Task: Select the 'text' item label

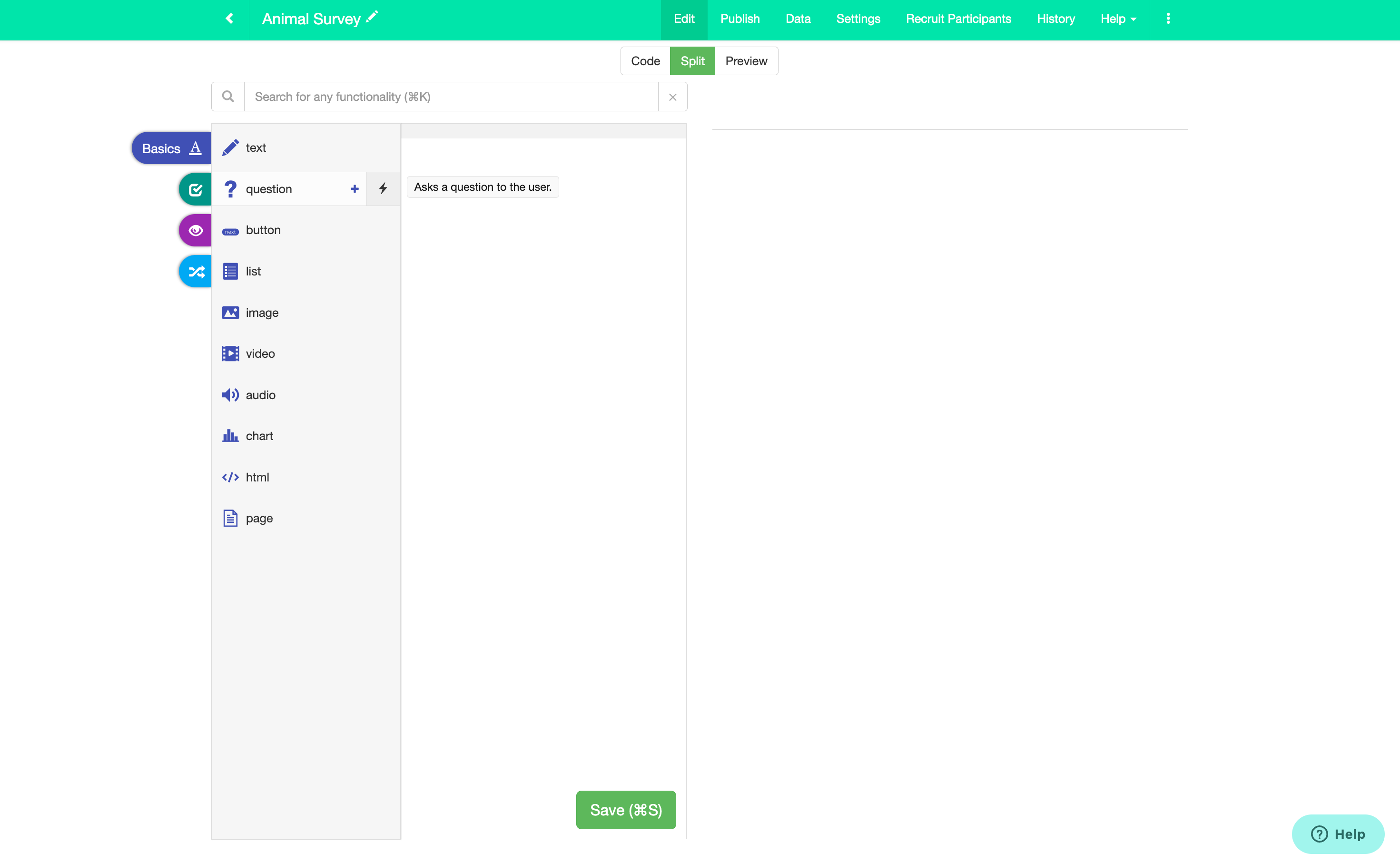Action: [x=256, y=148]
